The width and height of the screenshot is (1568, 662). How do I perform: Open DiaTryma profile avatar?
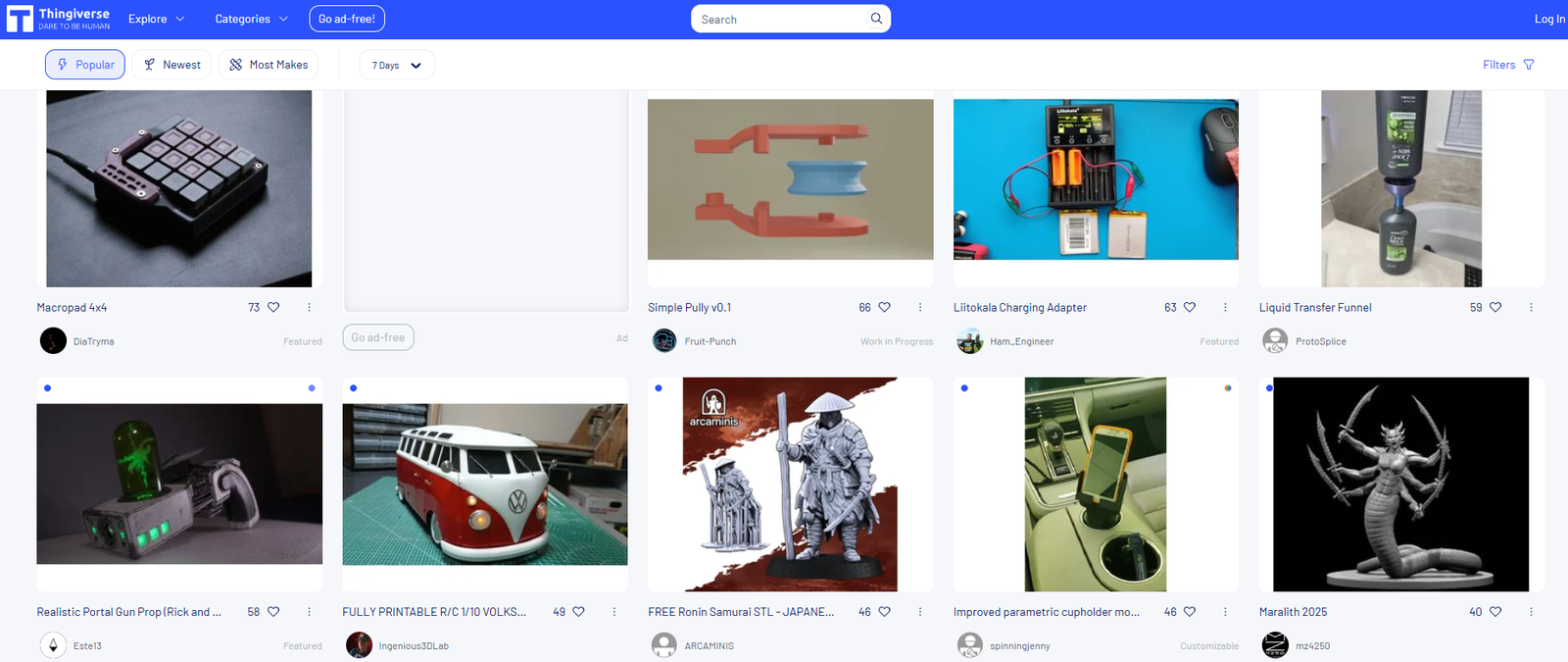click(53, 340)
